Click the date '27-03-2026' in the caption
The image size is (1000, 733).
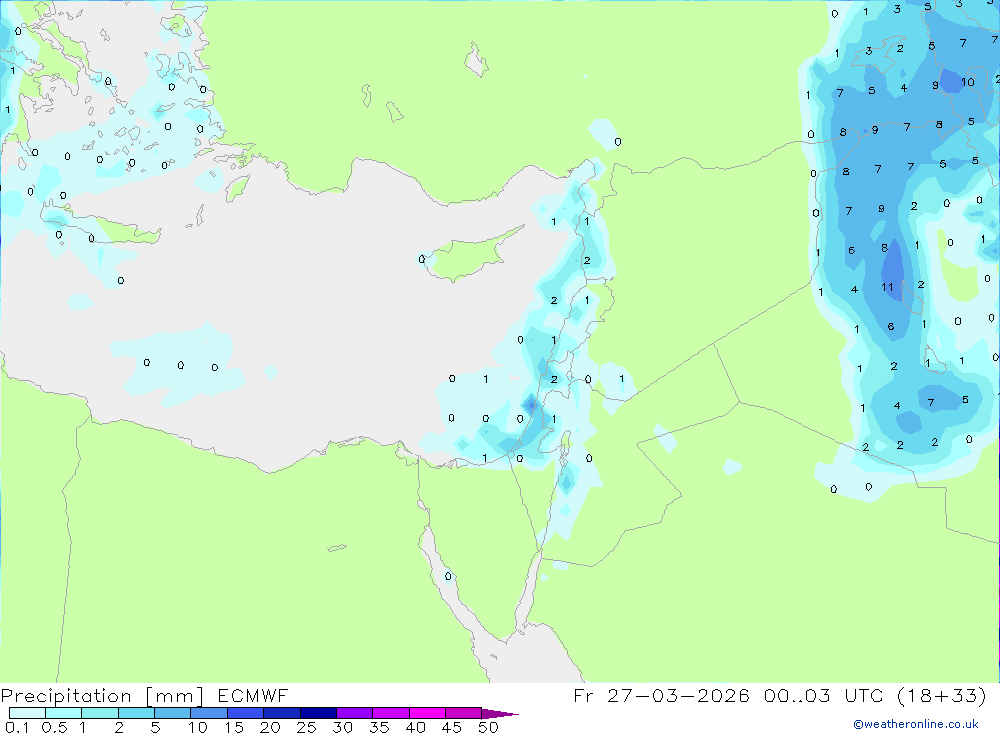pyautogui.click(x=678, y=695)
